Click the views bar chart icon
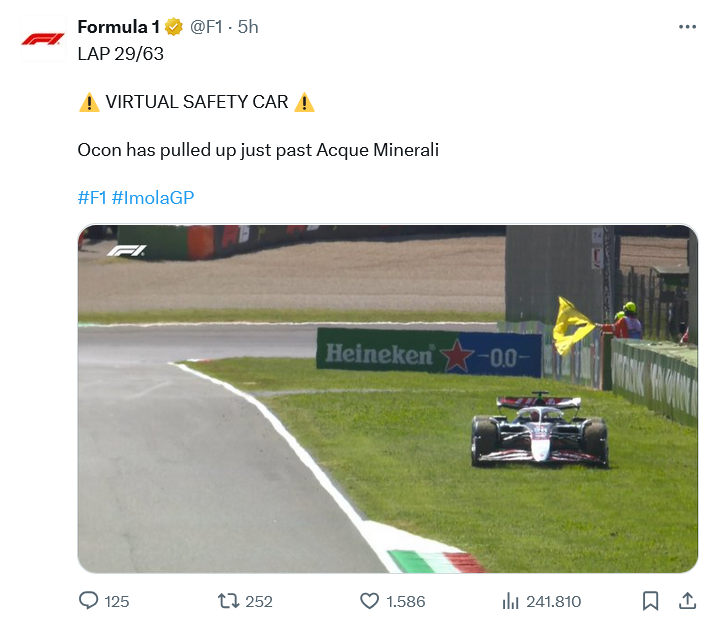This screenshot has width=718, height=626. [x=510, y=601]
